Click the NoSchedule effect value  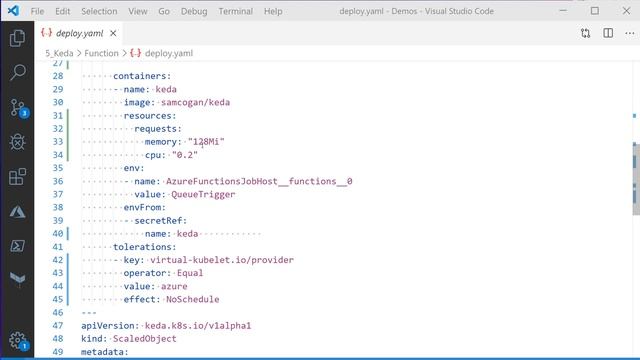pos(193,299)
